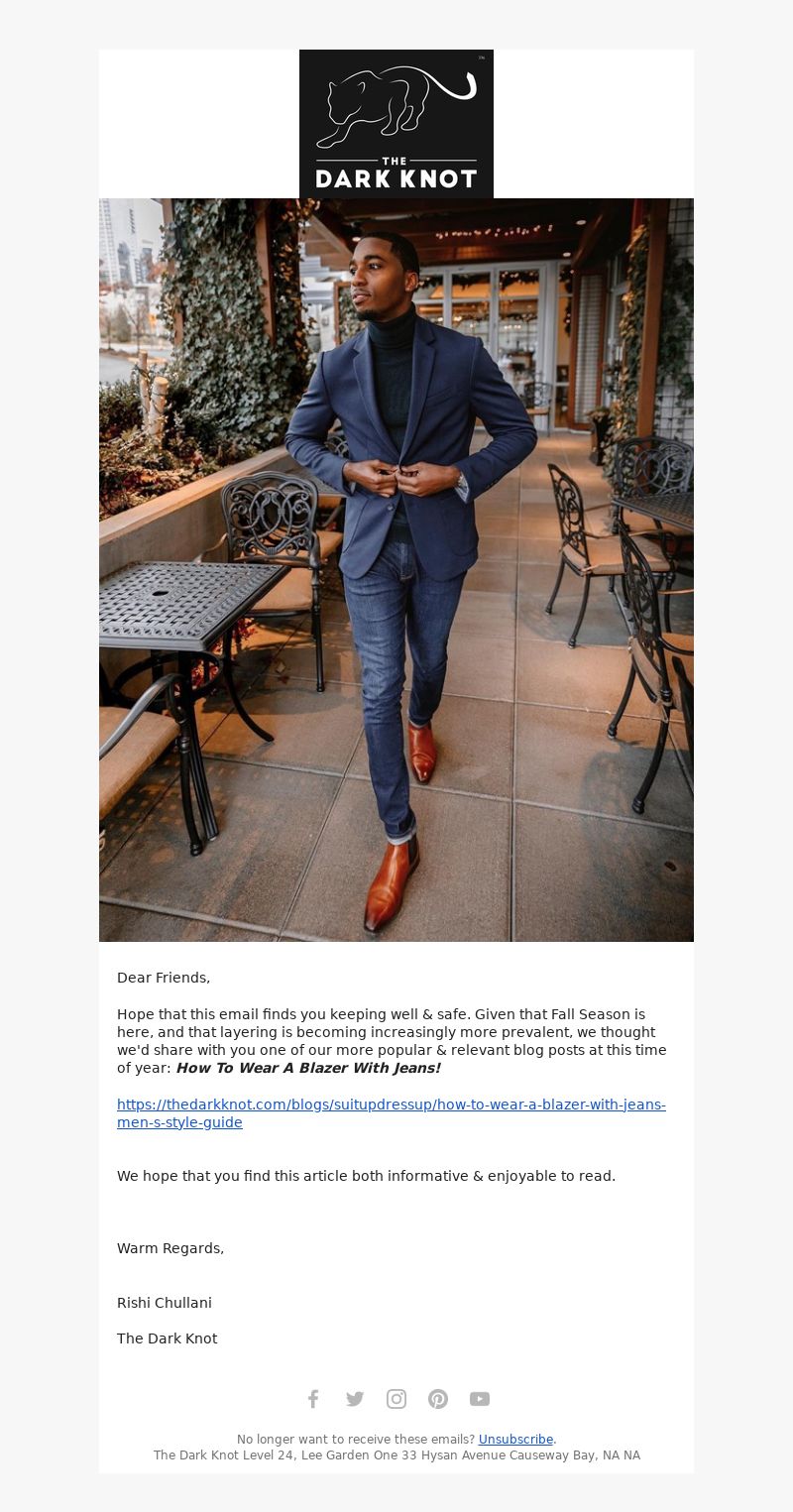
Task: Open the Twitter bird icon
Action: click(355, 1399)
